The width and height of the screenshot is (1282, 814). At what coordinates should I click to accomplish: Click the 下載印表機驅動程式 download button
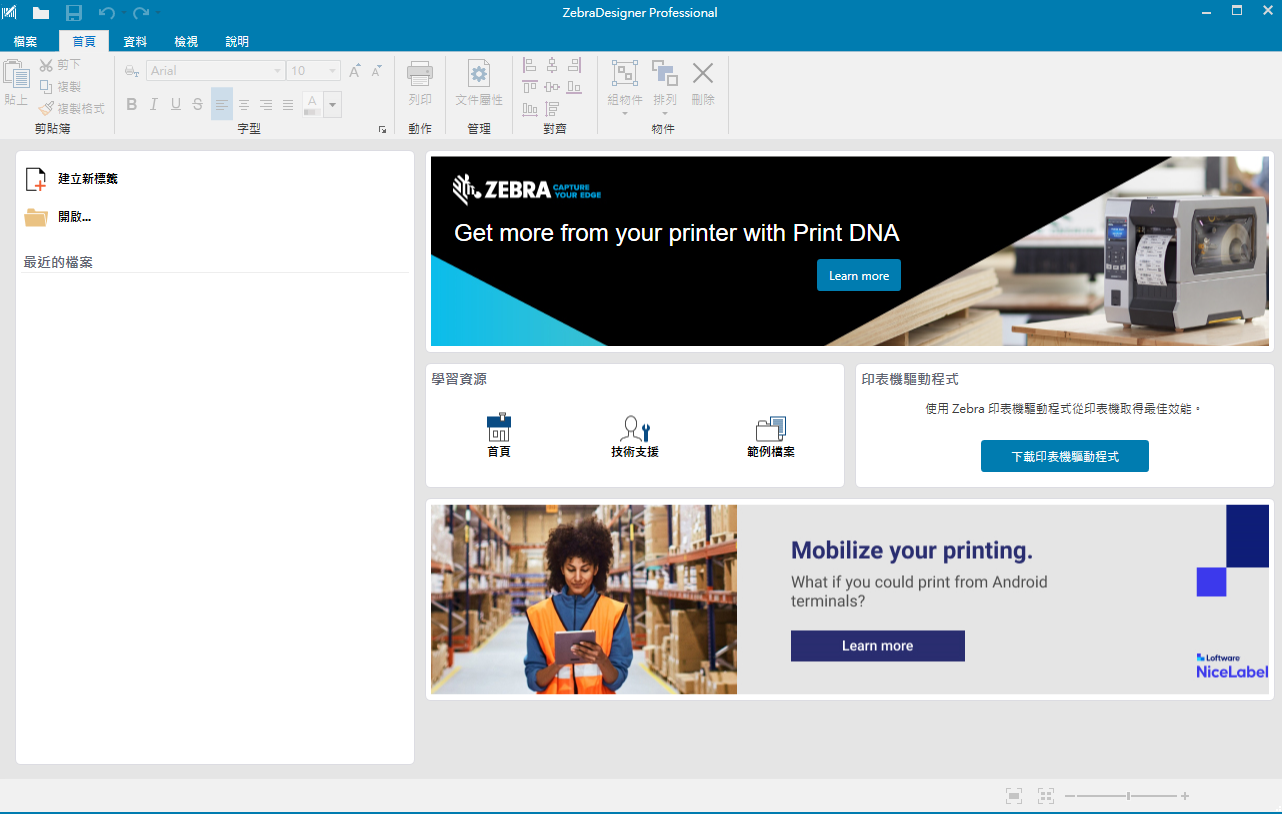coord(1064,456)
